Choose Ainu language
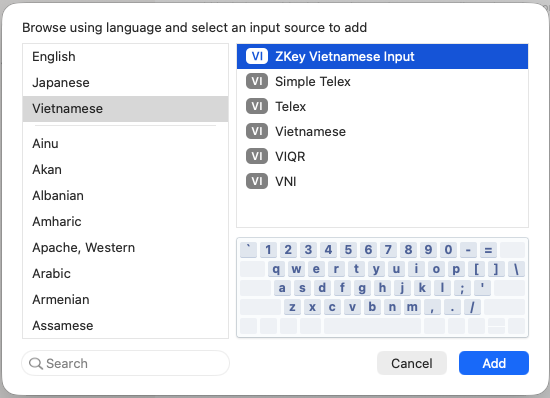550x398 pixels. 126,144
